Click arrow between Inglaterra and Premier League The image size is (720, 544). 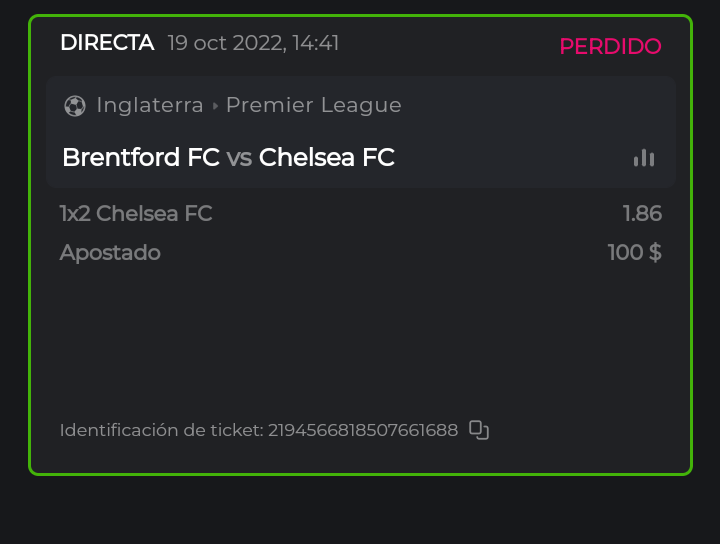pyautogui.click(x=215, y=105)
